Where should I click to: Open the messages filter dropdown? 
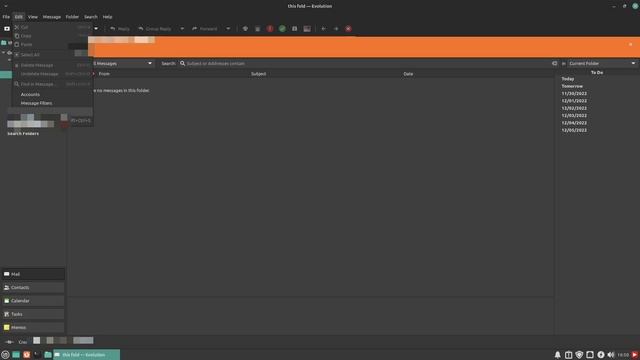tap(123, 63)
